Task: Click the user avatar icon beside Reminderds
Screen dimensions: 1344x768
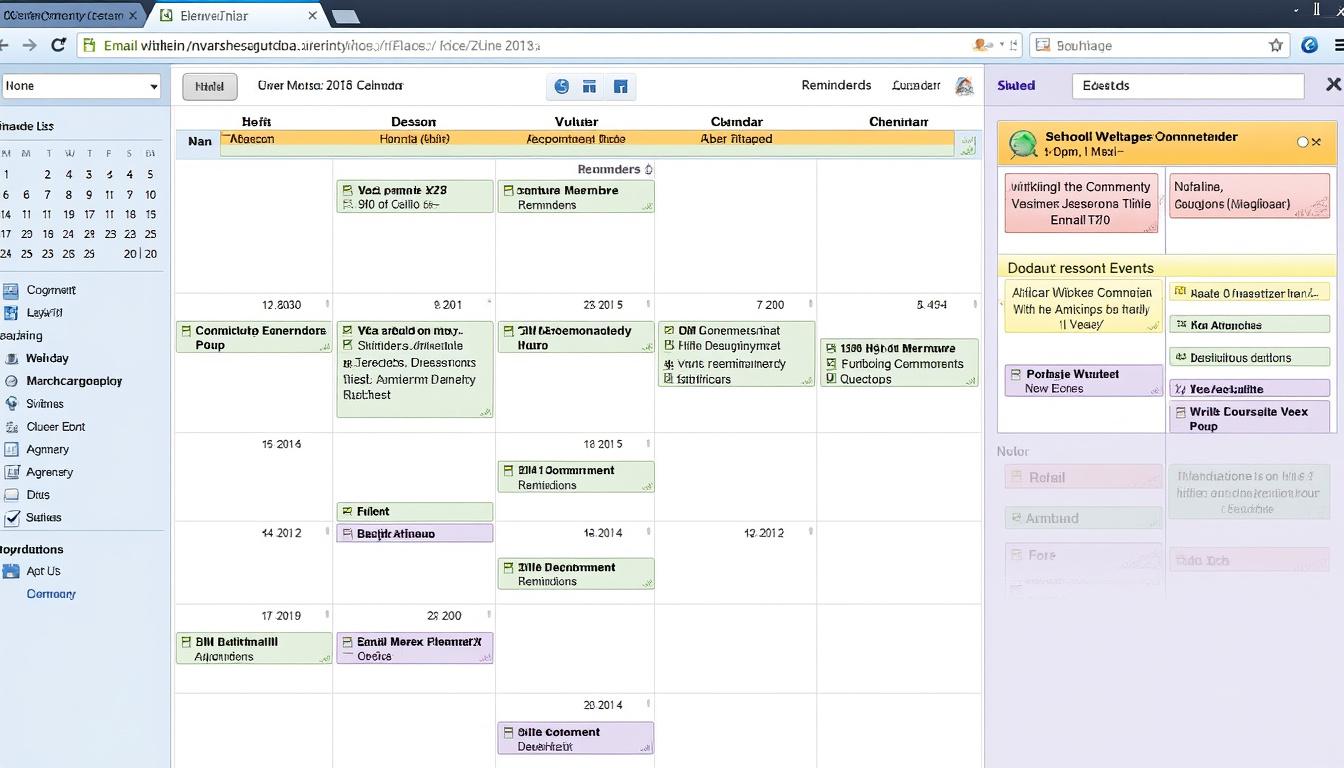Action: (x=964, y=86)
